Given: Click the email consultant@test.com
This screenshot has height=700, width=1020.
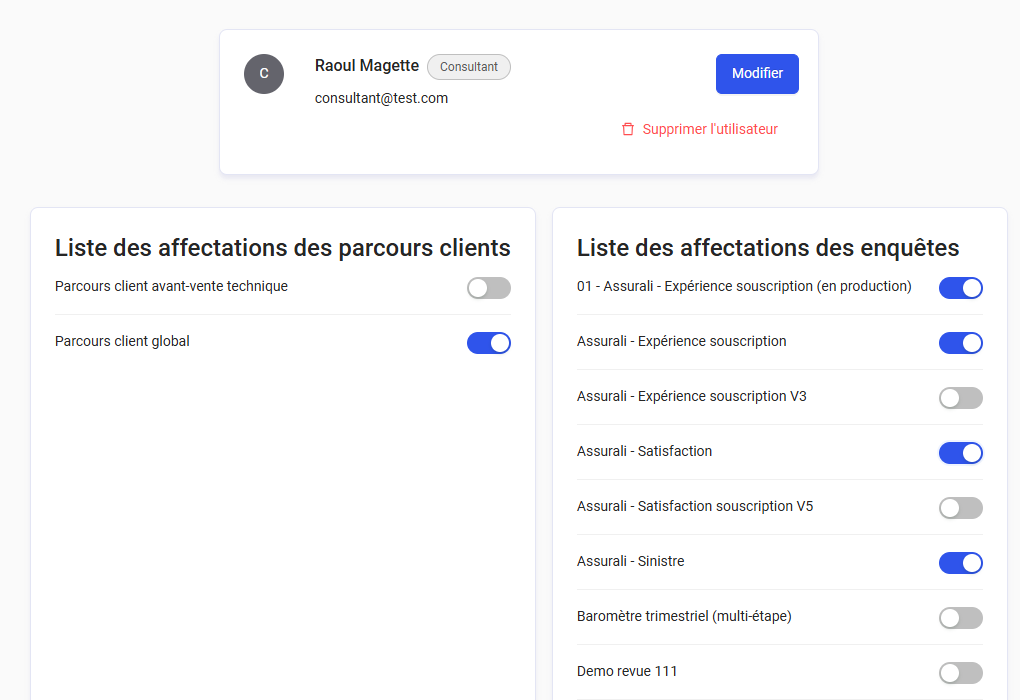Looking at the screenshot, I should 381,98.
